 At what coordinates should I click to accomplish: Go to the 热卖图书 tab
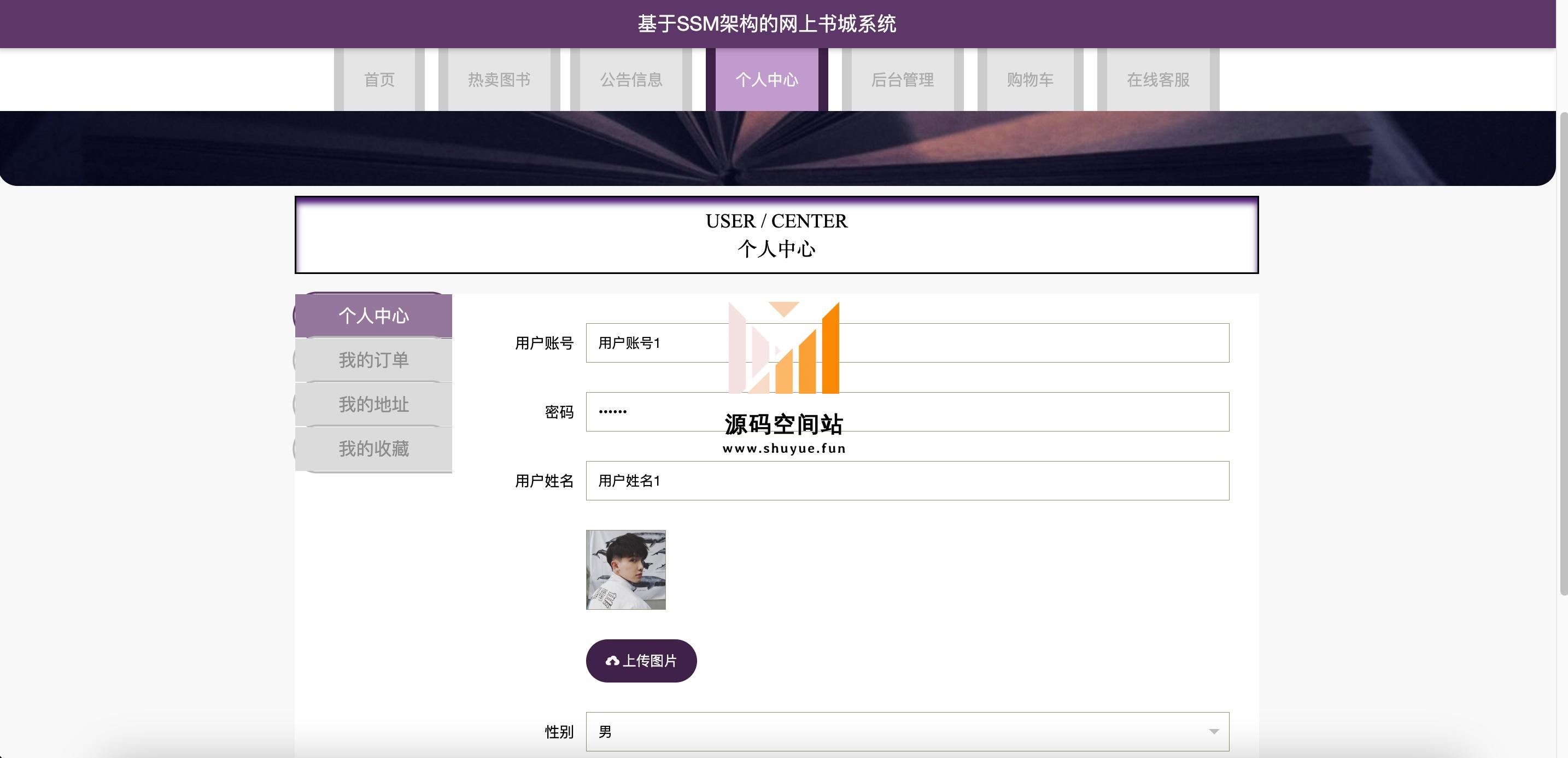tap(499, 80)
